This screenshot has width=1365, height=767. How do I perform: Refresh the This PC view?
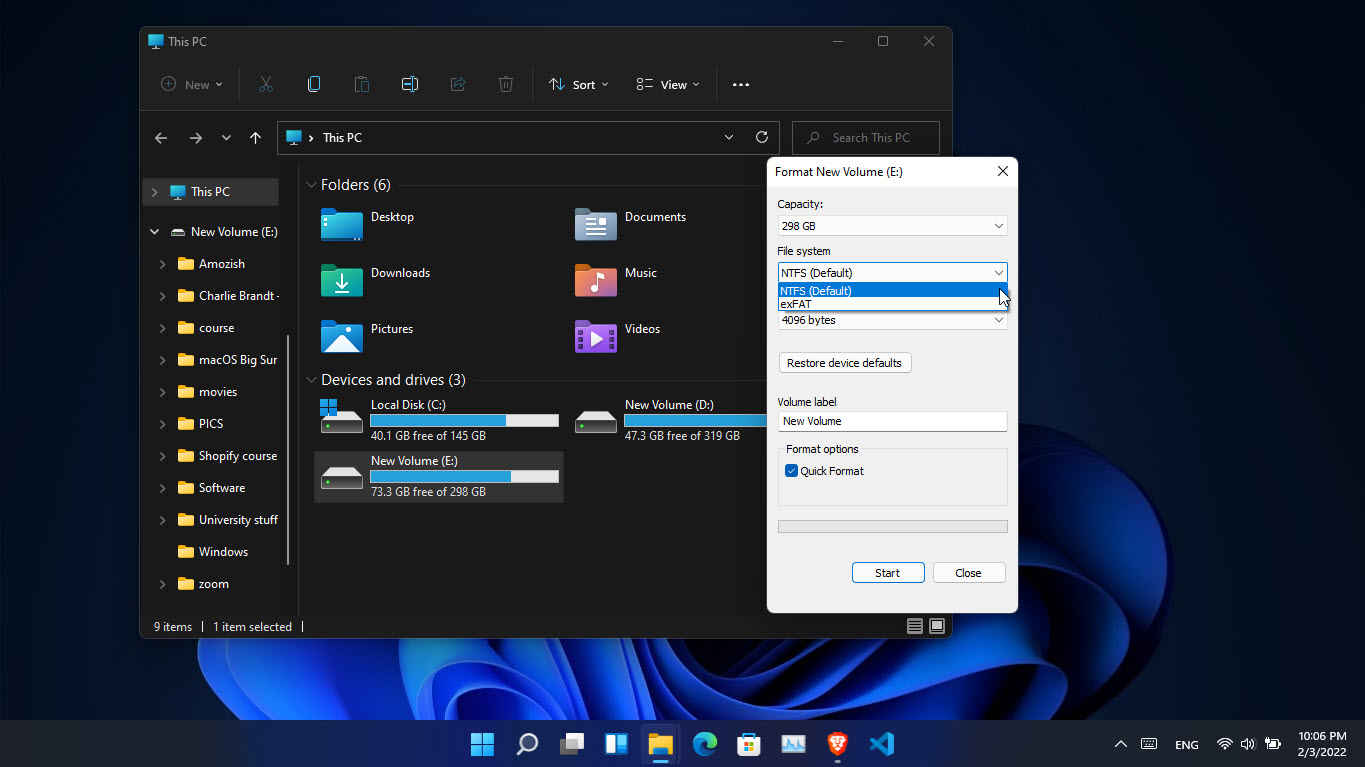762,137
